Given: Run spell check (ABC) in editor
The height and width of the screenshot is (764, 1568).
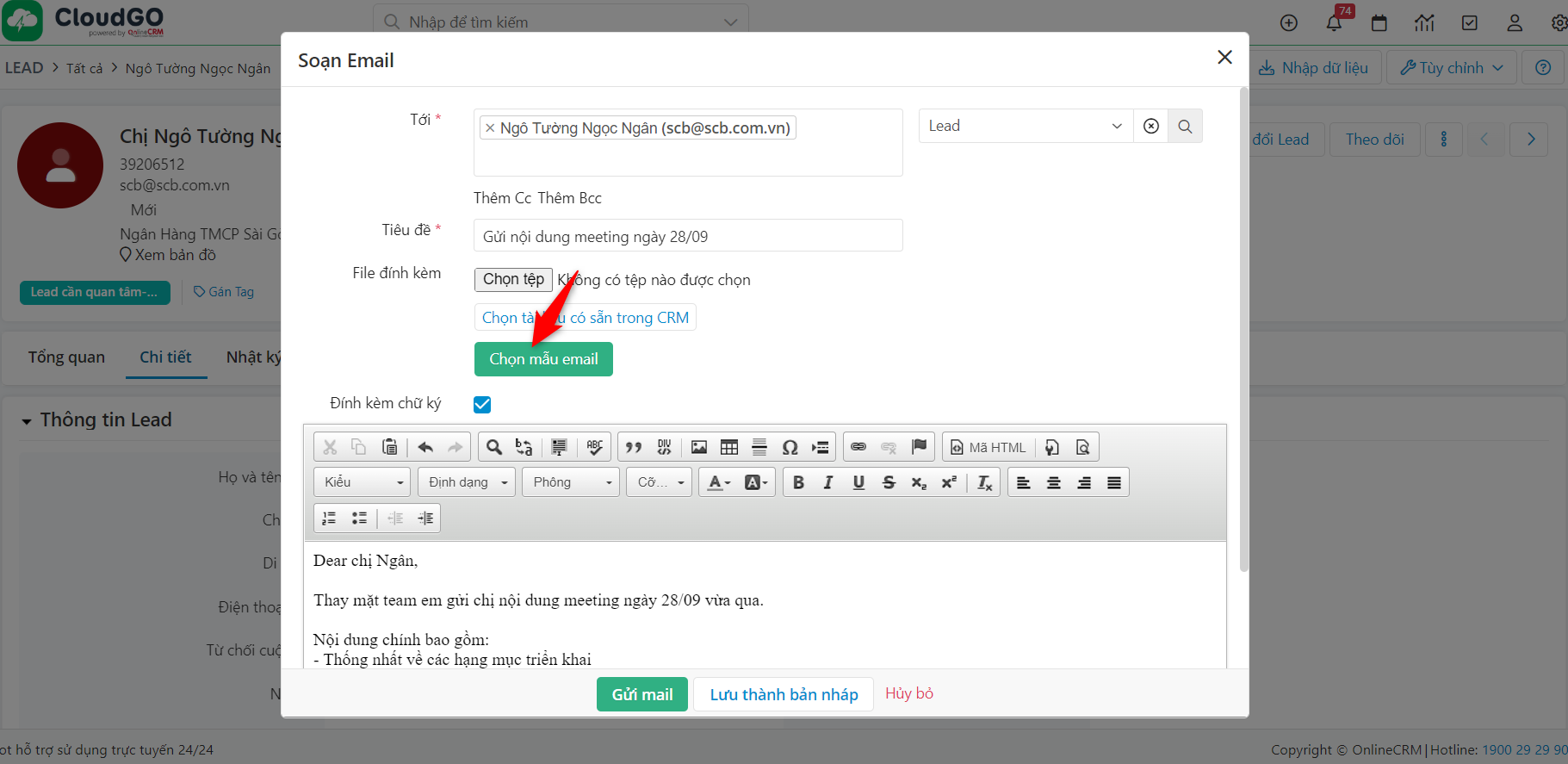Looking at the screenshot, I should [x=594, y=447].
